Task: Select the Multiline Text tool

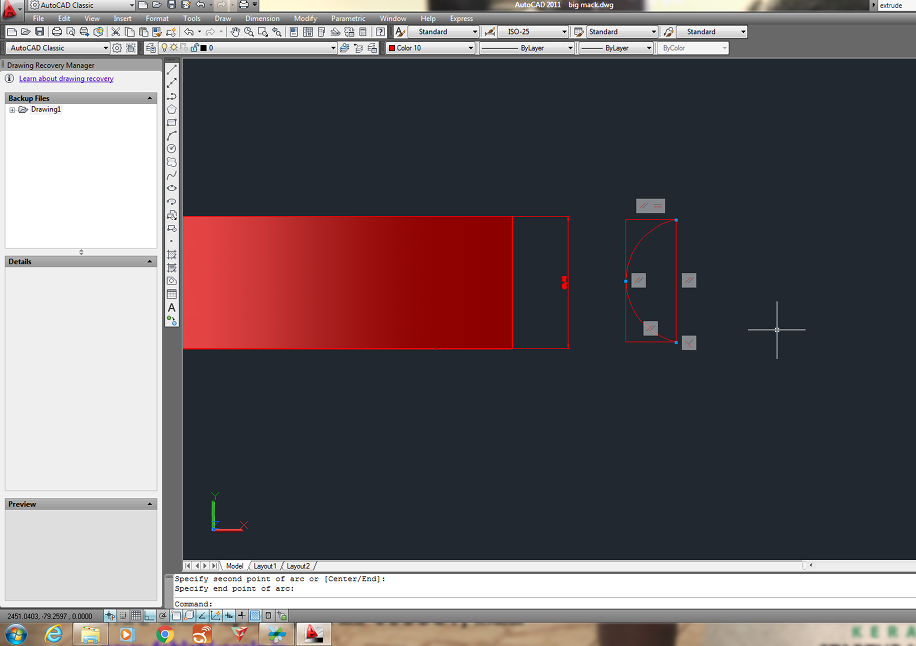Action: pyautogui.click(x=172, y=308)
